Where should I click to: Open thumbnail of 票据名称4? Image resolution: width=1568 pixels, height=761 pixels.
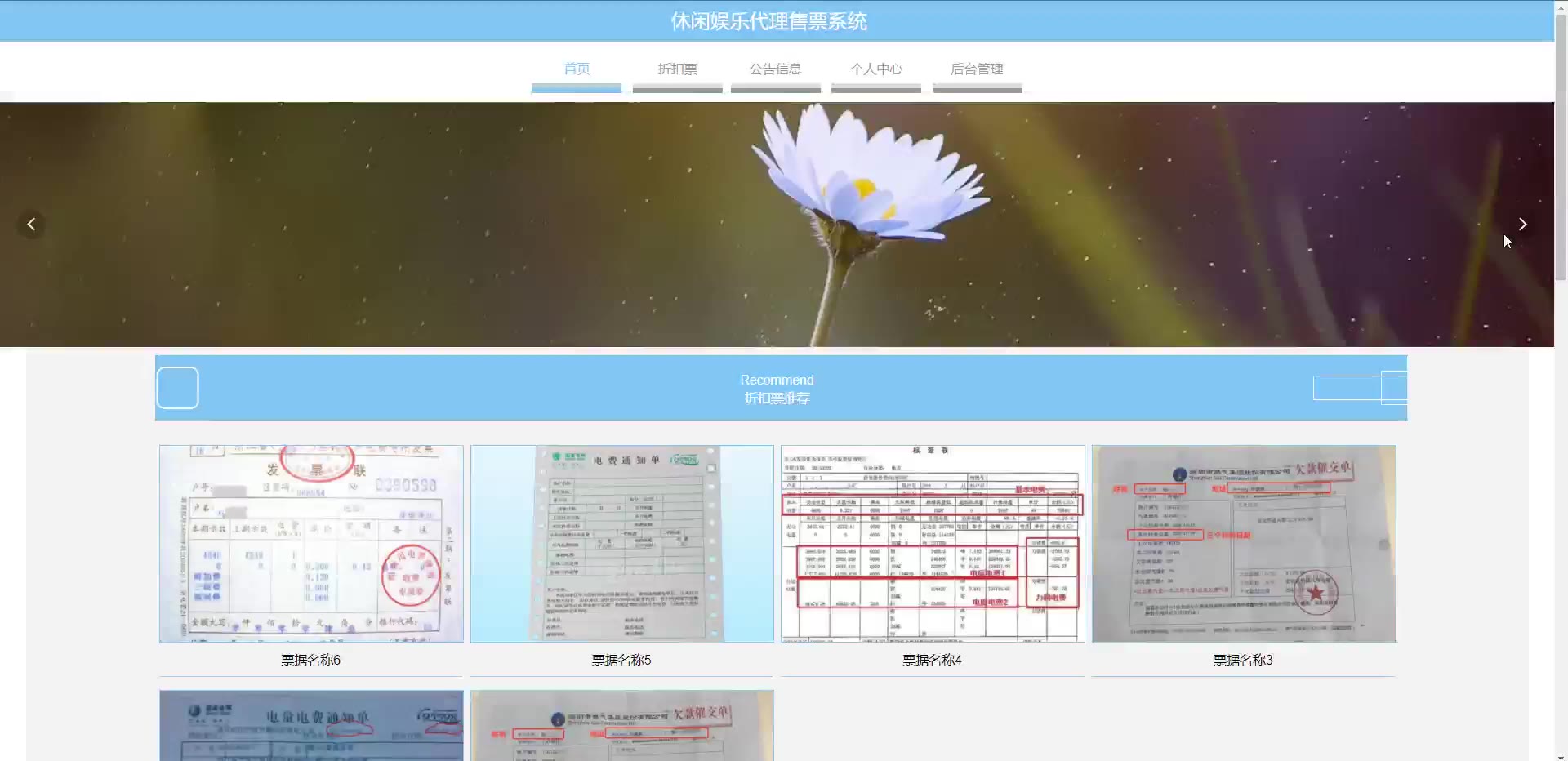point(933,544)
